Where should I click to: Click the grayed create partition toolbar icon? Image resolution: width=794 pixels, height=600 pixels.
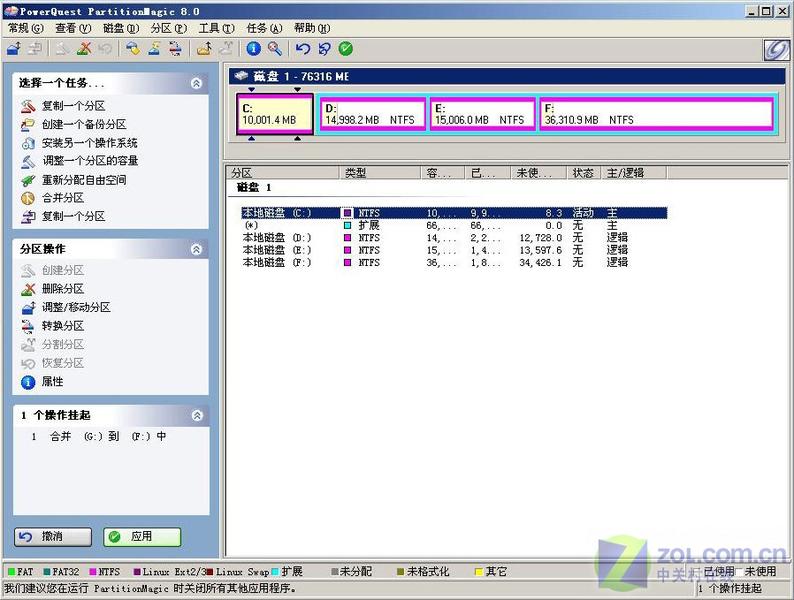coord(62,49)
